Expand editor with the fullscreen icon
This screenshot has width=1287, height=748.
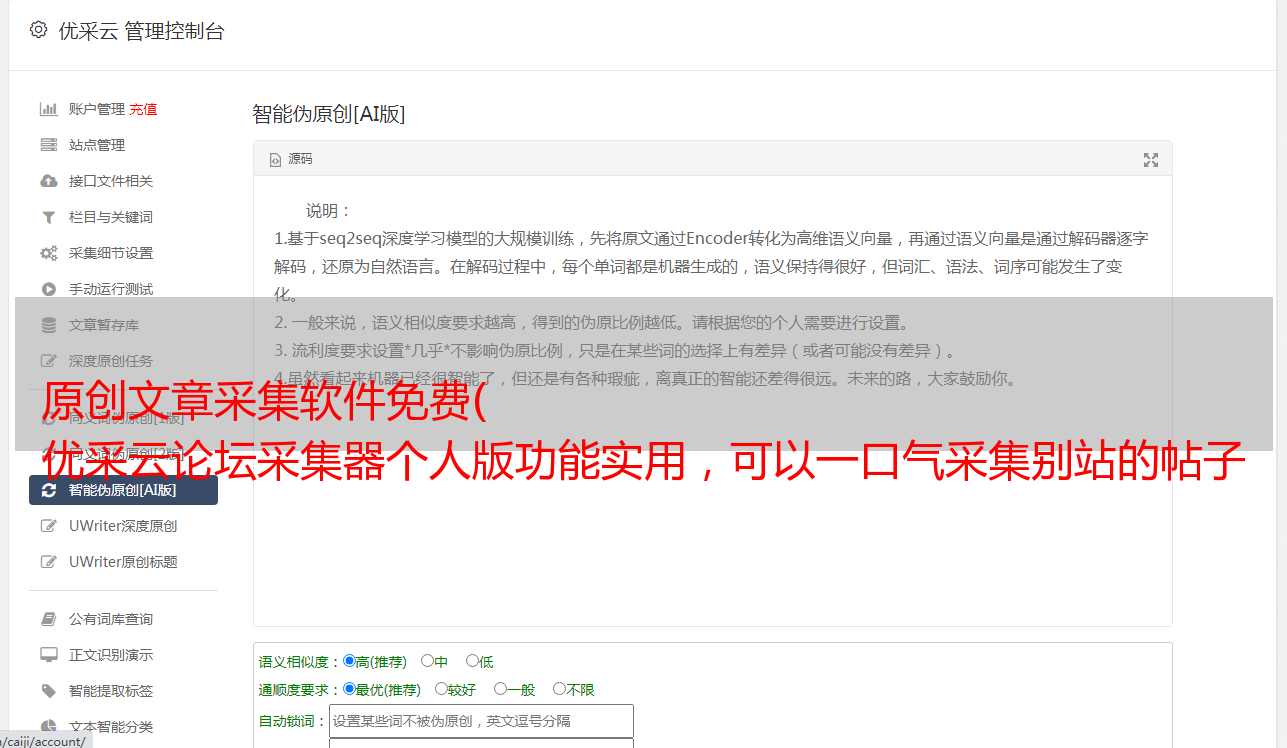1151,160
